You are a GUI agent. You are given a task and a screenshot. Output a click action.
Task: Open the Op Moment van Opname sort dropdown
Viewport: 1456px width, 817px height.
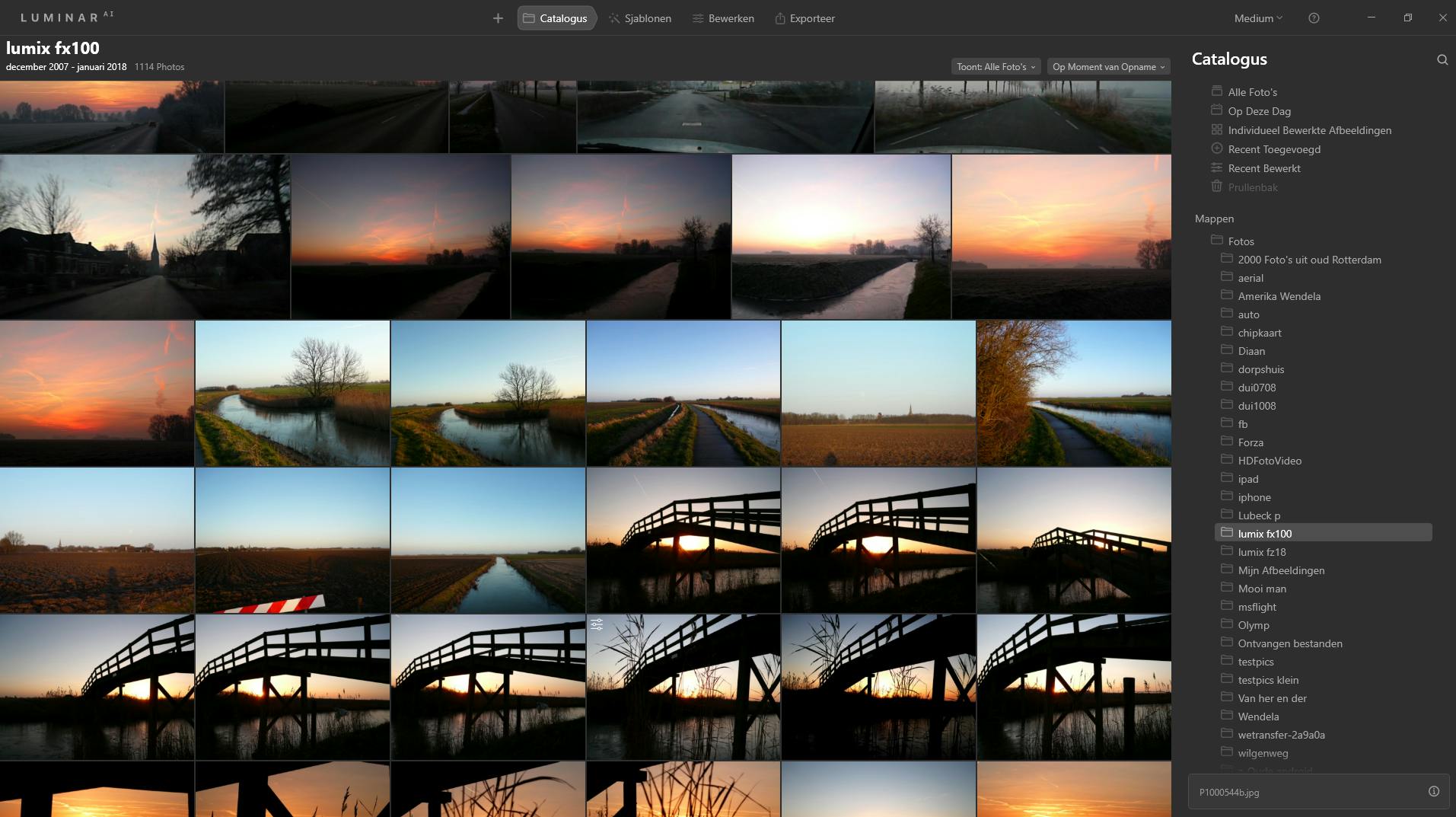pos(1108,67)
